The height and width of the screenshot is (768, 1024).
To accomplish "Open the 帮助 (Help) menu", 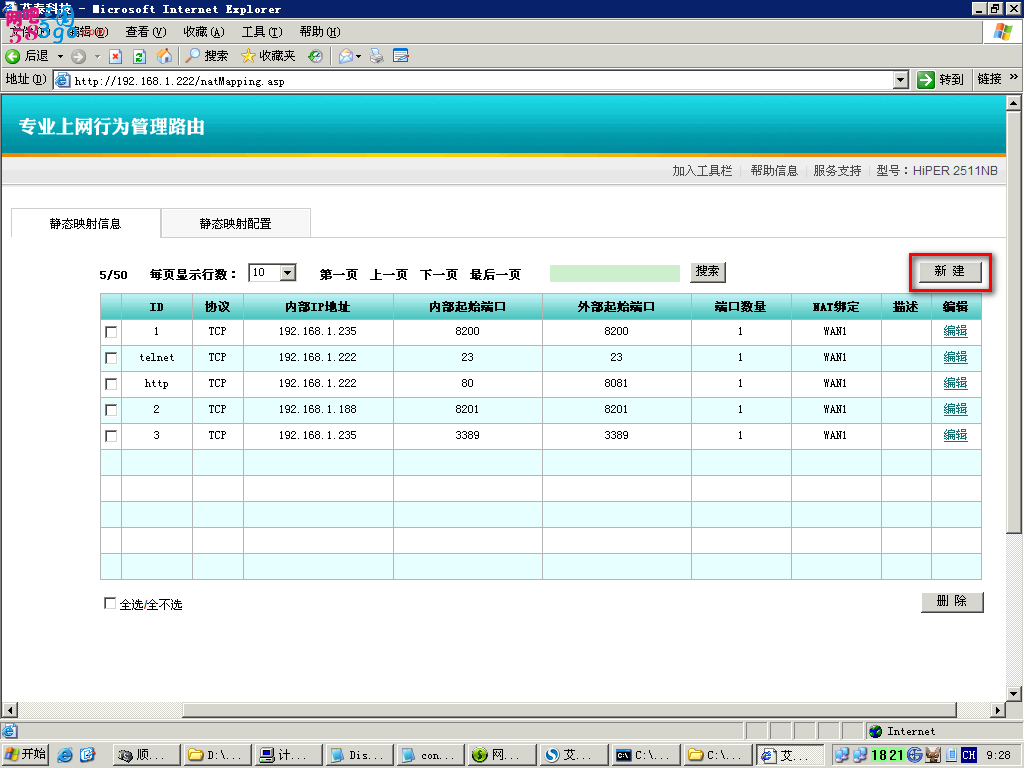I will point(320,31).
